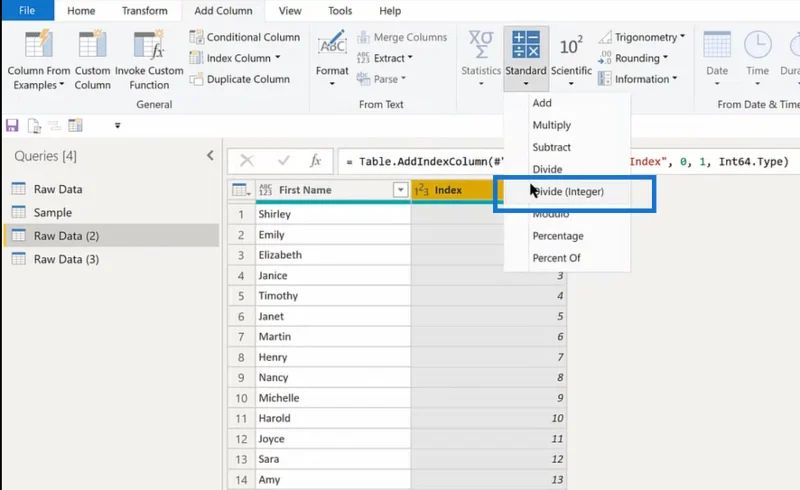The width and height of the screenshot is (800, 490).
Task: Click the cell containing Harold
Action: coord(333,418)
